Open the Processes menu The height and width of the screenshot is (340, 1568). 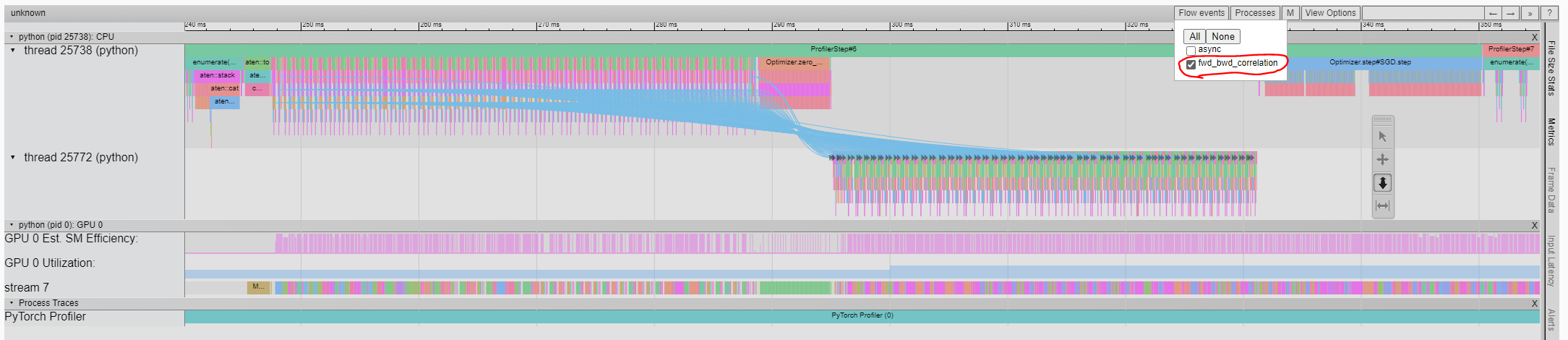click(x=1255, y=13)
